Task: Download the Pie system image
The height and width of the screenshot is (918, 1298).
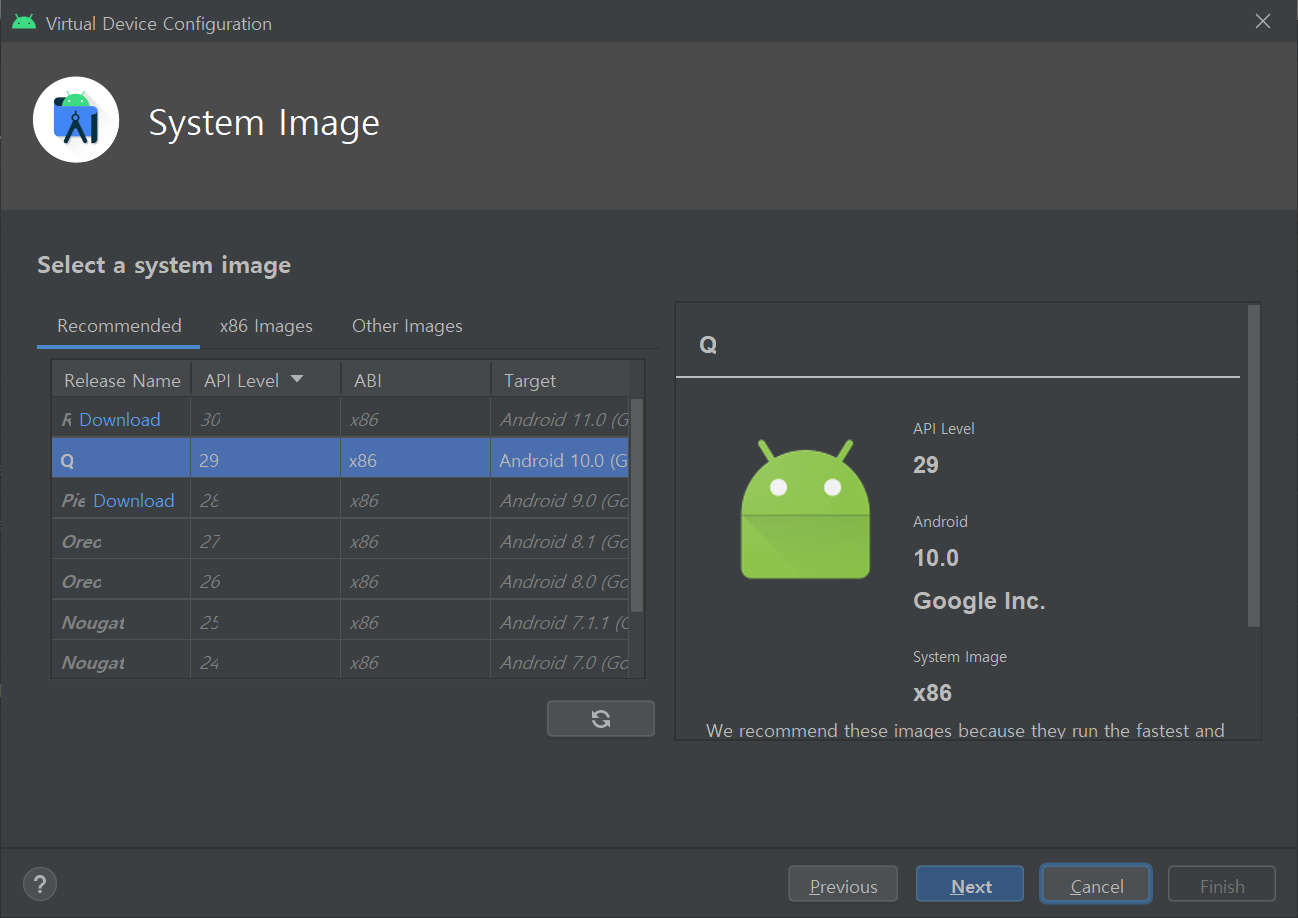Action: (x=133, y=501)
